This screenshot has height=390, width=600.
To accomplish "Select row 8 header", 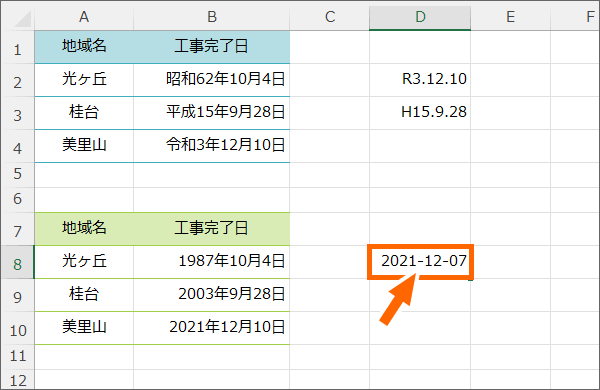I will (x=18, y=262).
